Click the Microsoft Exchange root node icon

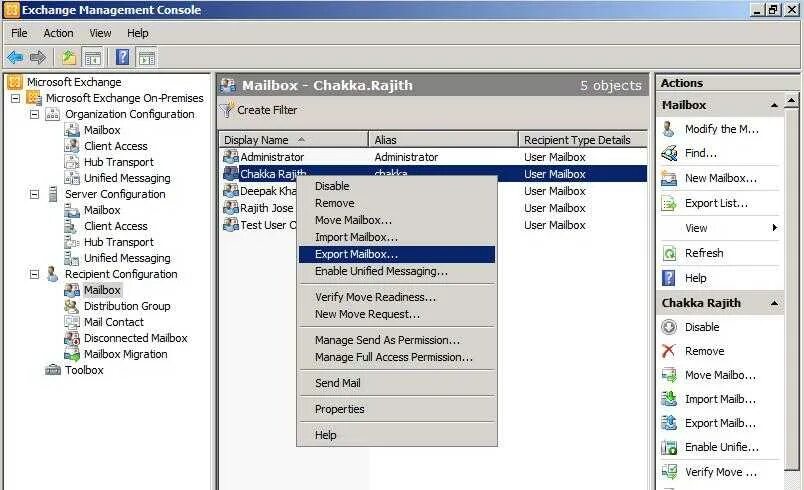tap(14, 82)
